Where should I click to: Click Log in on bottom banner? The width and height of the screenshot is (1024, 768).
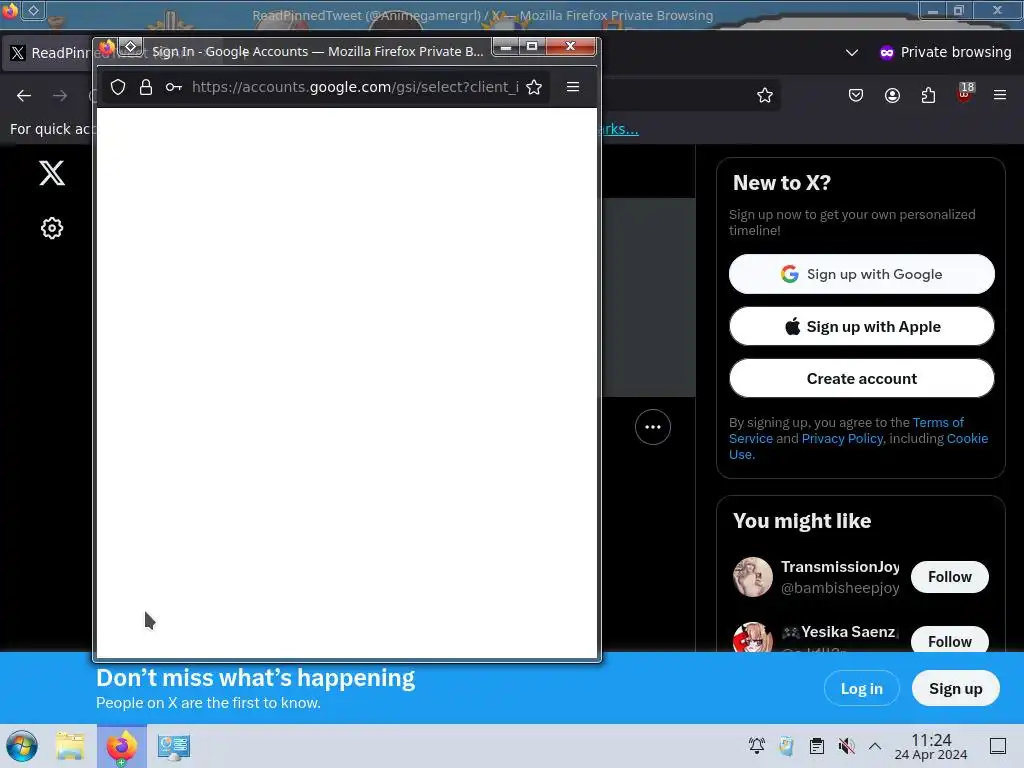(x=861, y=688)
